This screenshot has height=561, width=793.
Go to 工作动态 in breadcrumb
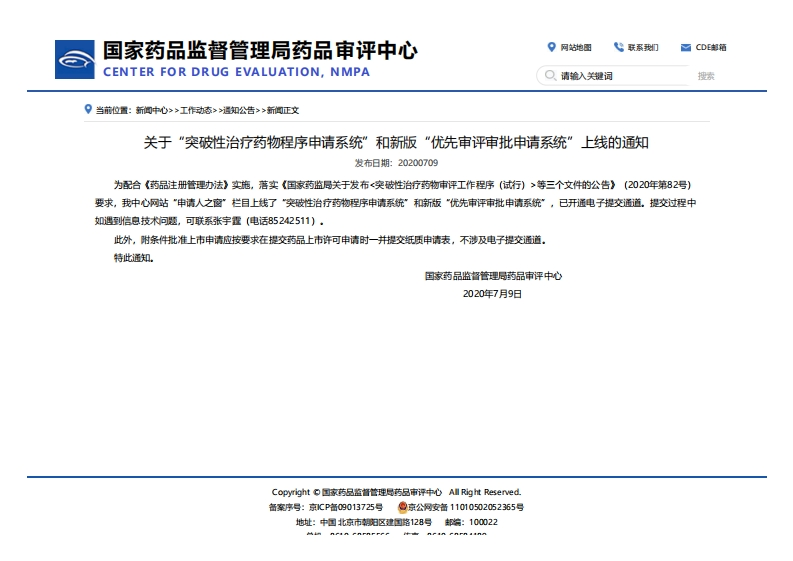[x=196, y=110]
